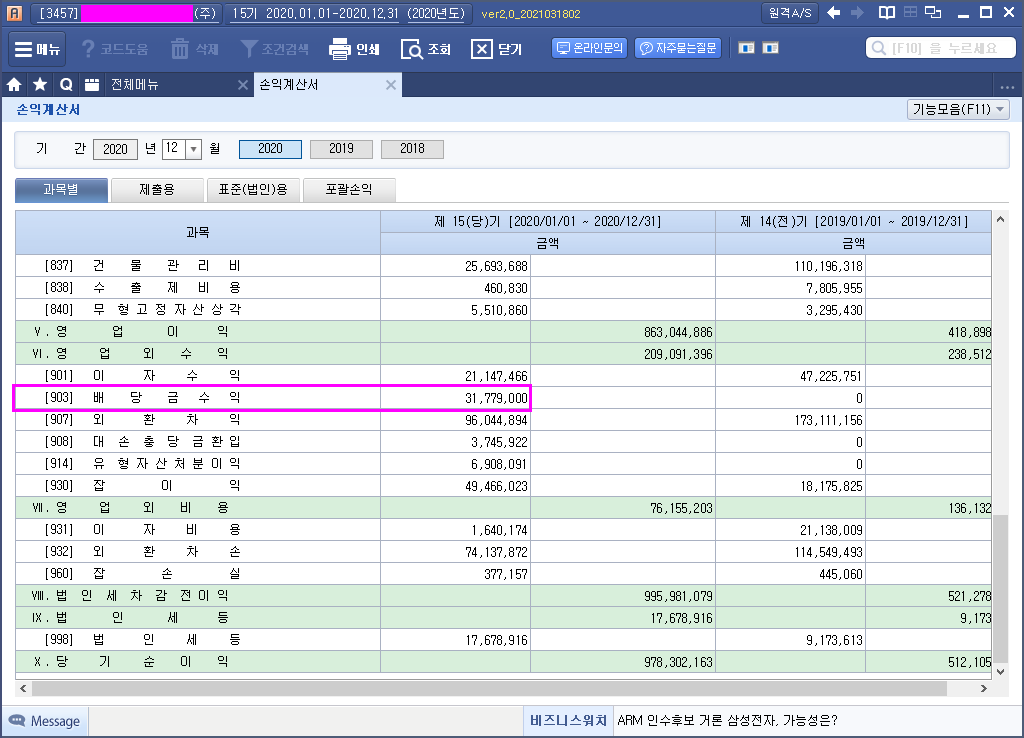Open the book icon in title bar
Image resolution: width=1024 pixels, height=738 pixels.
coord(886,13)
